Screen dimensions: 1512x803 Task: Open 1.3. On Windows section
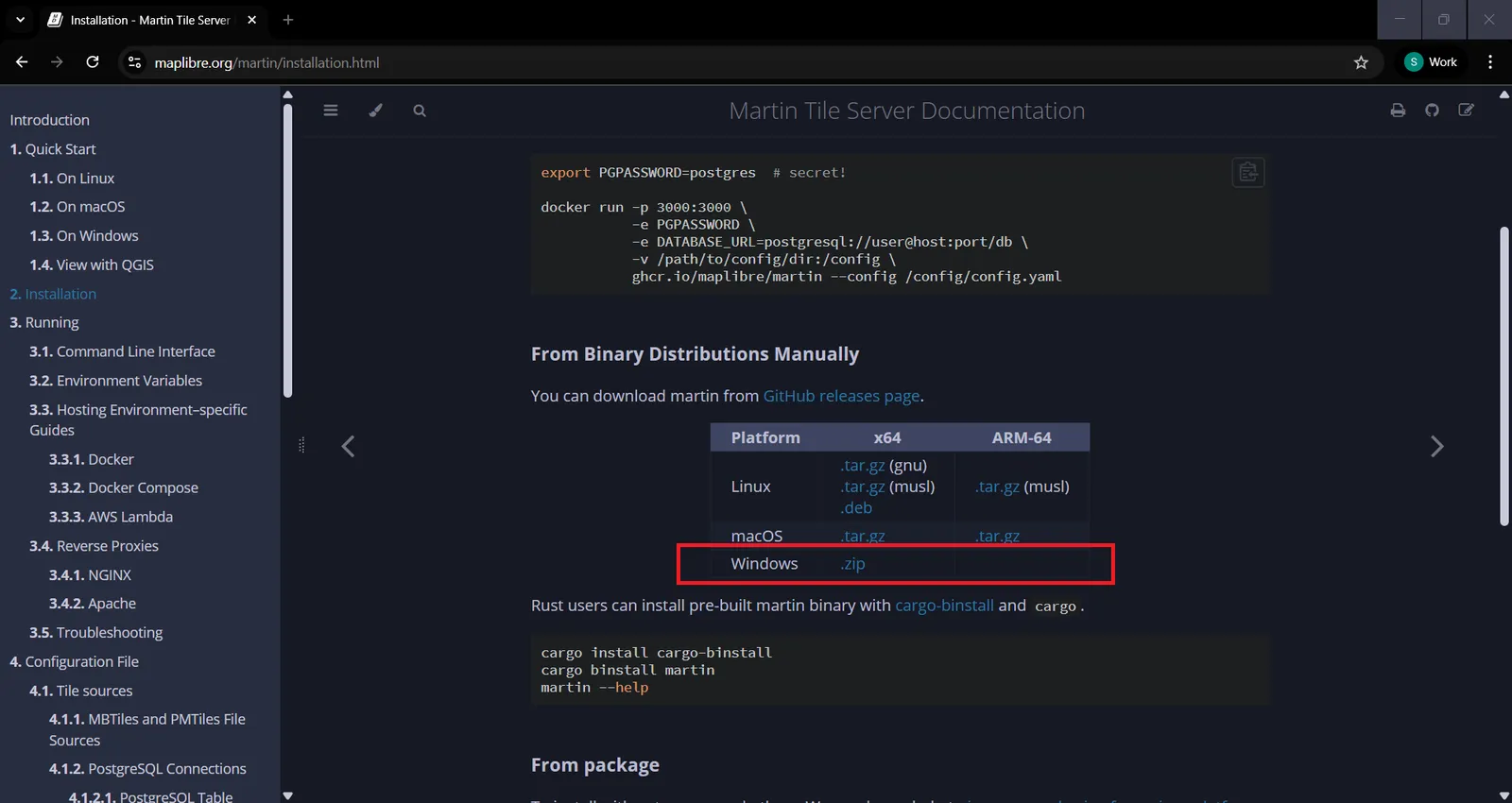coord(84,236)
